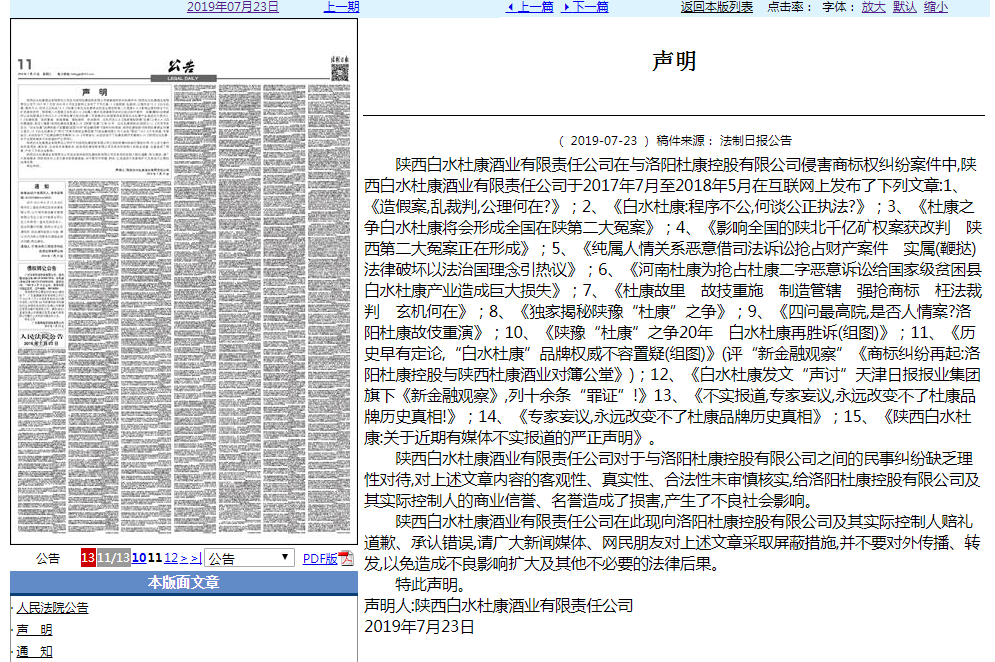Open next article 下一篇
The width and height of the screenshot is (995, 662).
[585, 7]
